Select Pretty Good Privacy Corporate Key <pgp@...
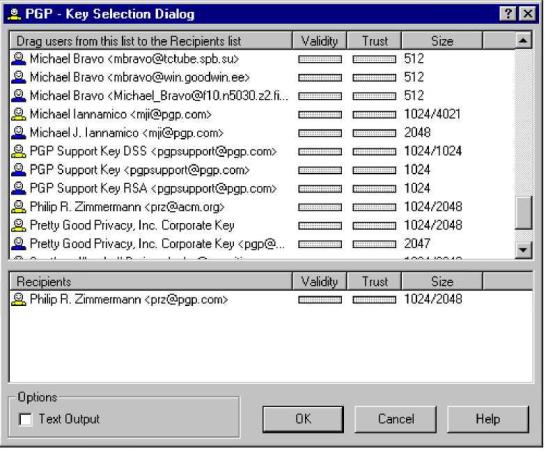The image size is (545, 450). click(x=157, y=244)
